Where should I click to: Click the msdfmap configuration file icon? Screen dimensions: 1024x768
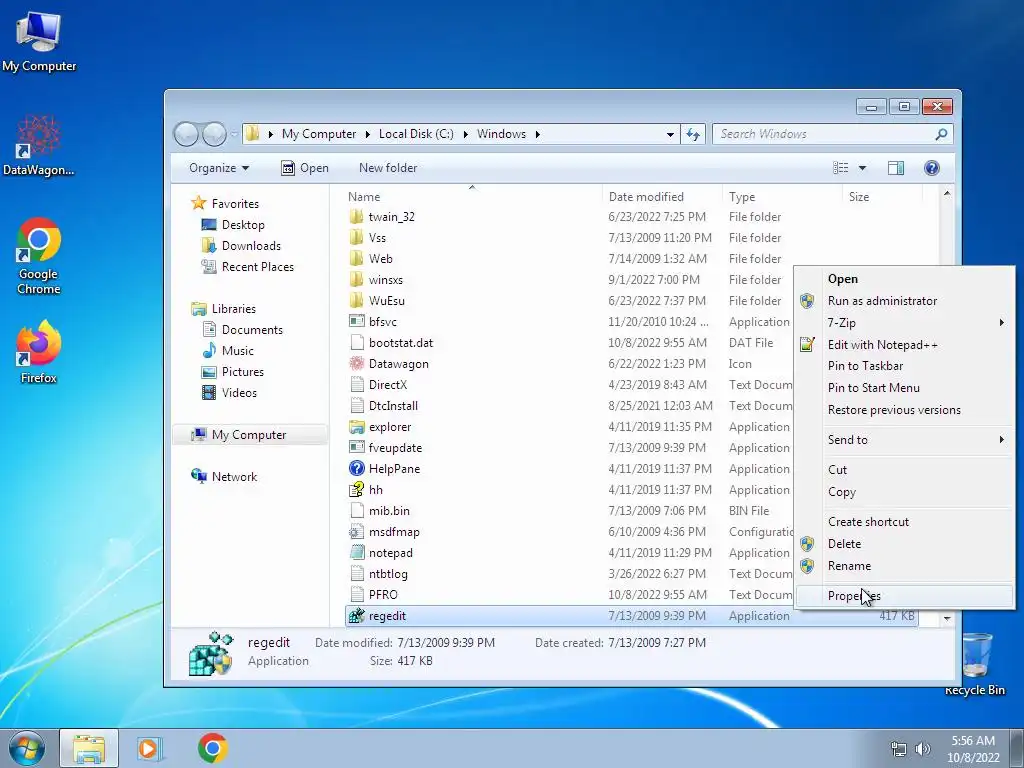tap(357, 532)
